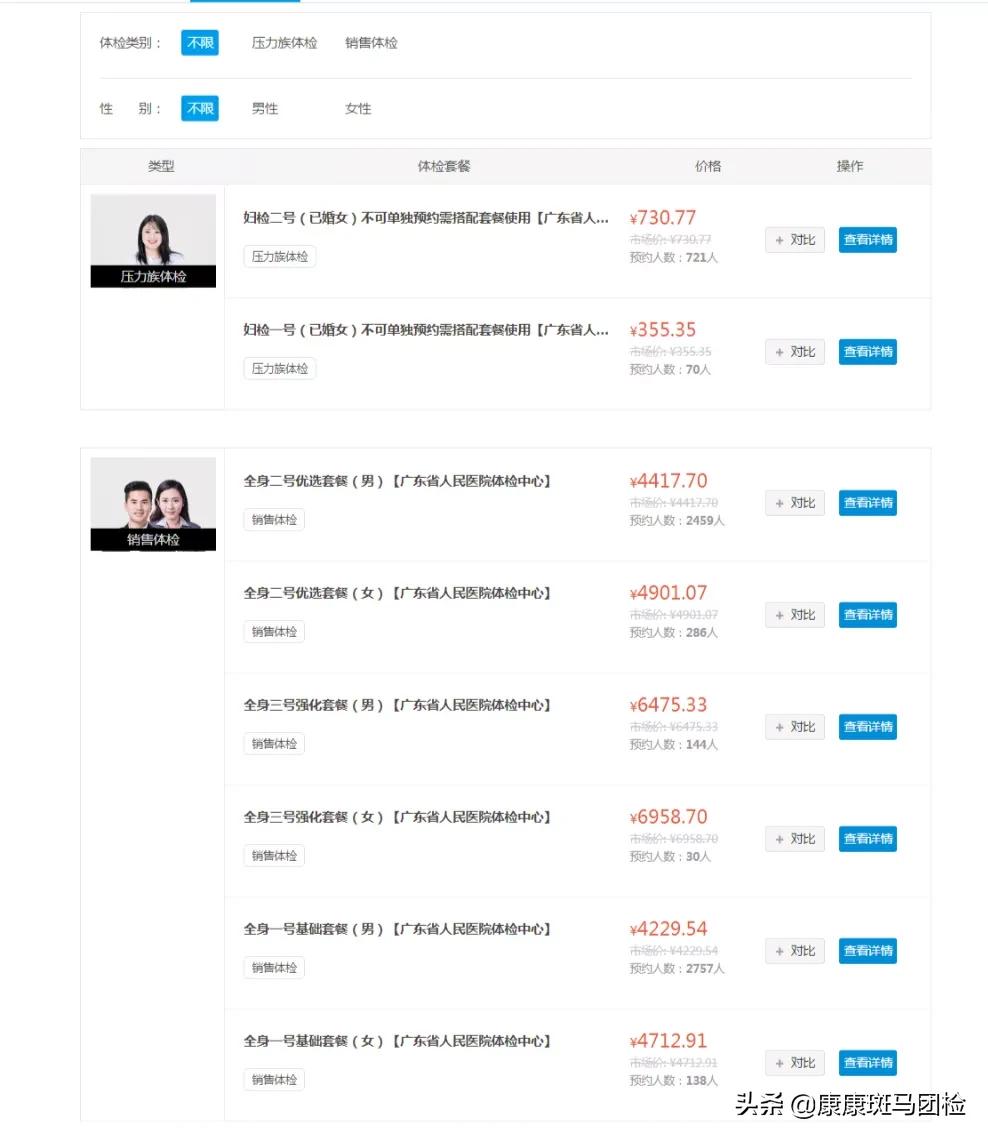Add 全身三号强化套餐（男）to 对比 comparison
The height and width of the screenshot is (1139, 988).
click(794, 727)
